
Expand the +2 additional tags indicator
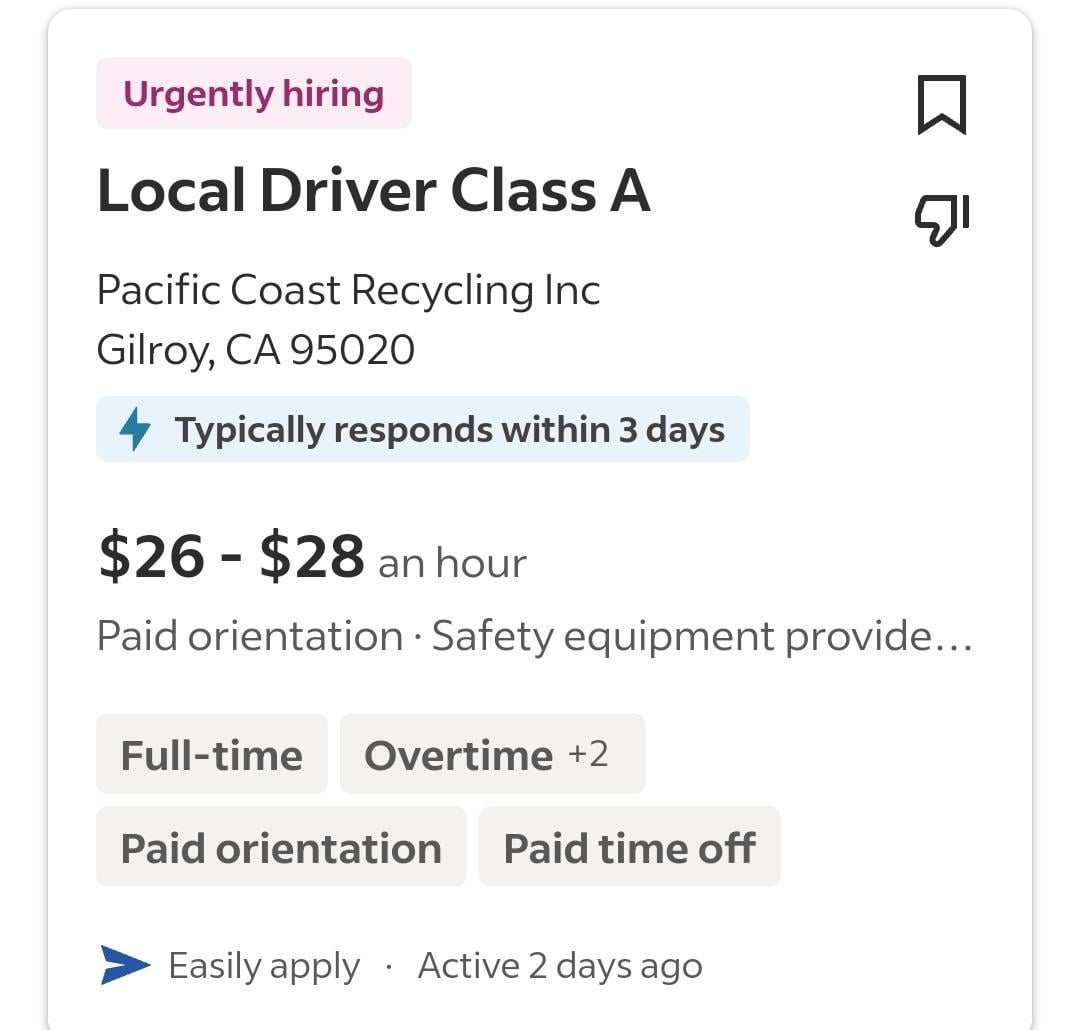(x=588, y=754)
